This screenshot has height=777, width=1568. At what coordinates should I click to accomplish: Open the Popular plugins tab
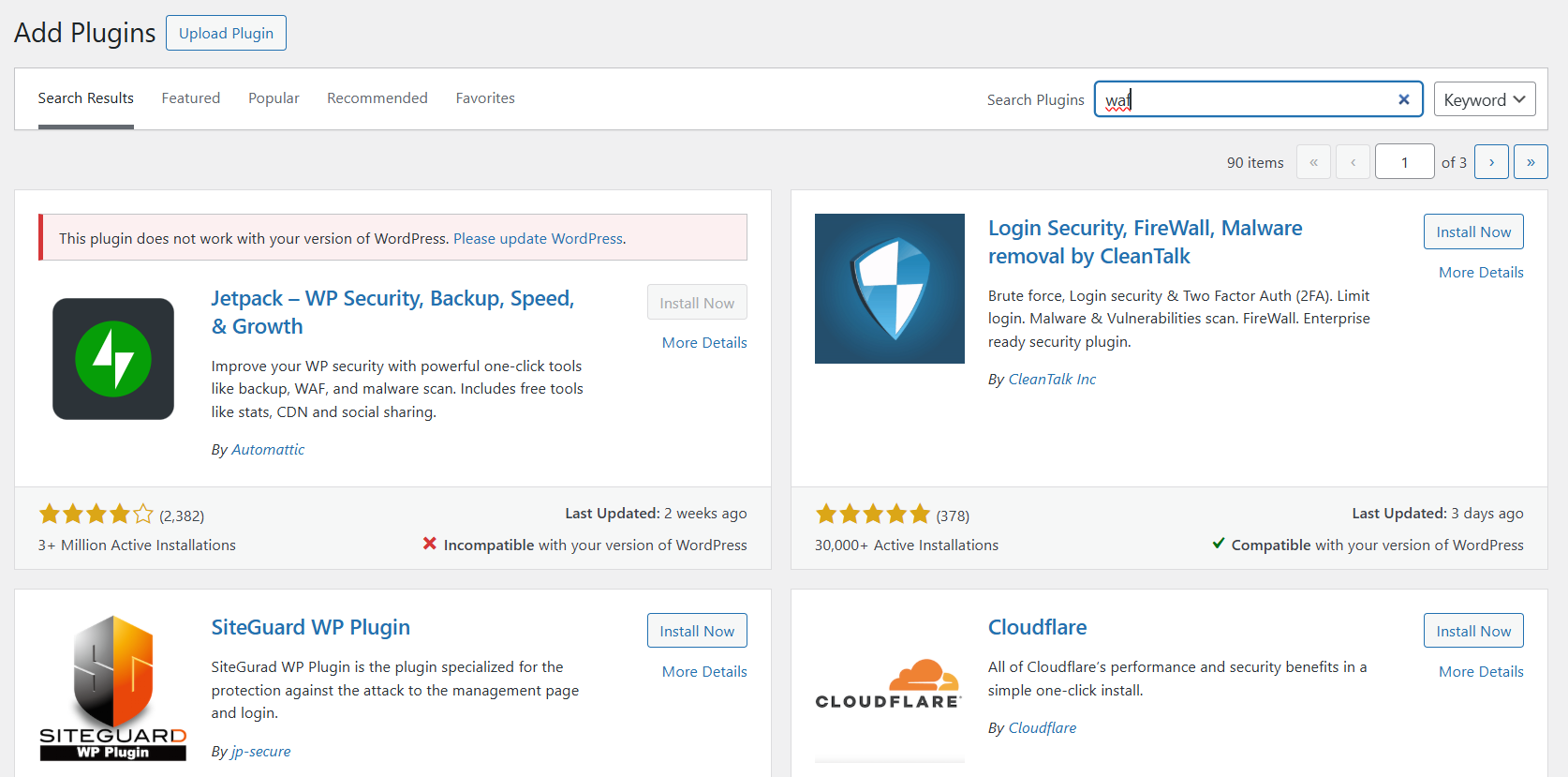[x=274, y=98]
